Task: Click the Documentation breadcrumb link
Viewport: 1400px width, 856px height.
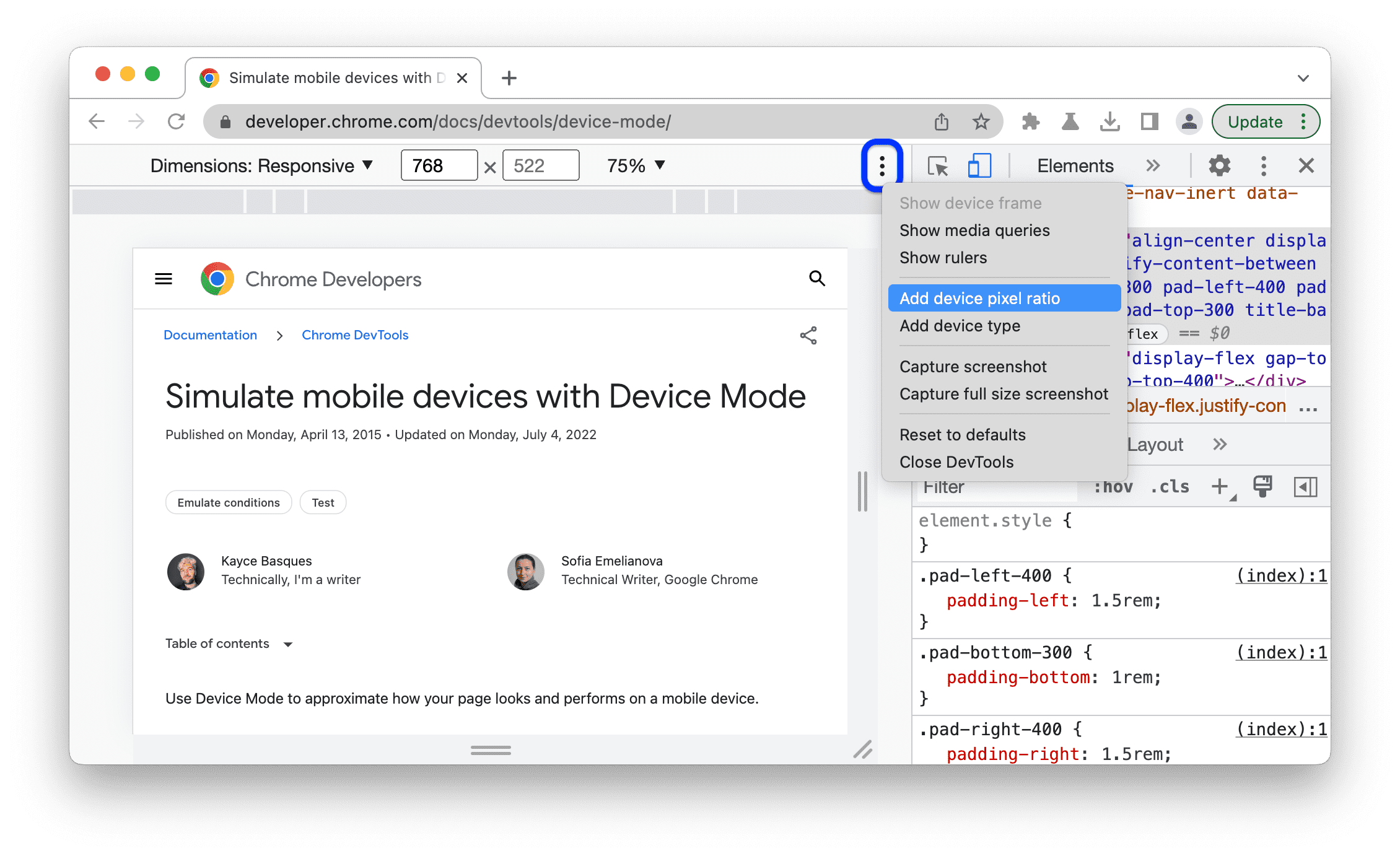Action: click(x=209, y=335)
